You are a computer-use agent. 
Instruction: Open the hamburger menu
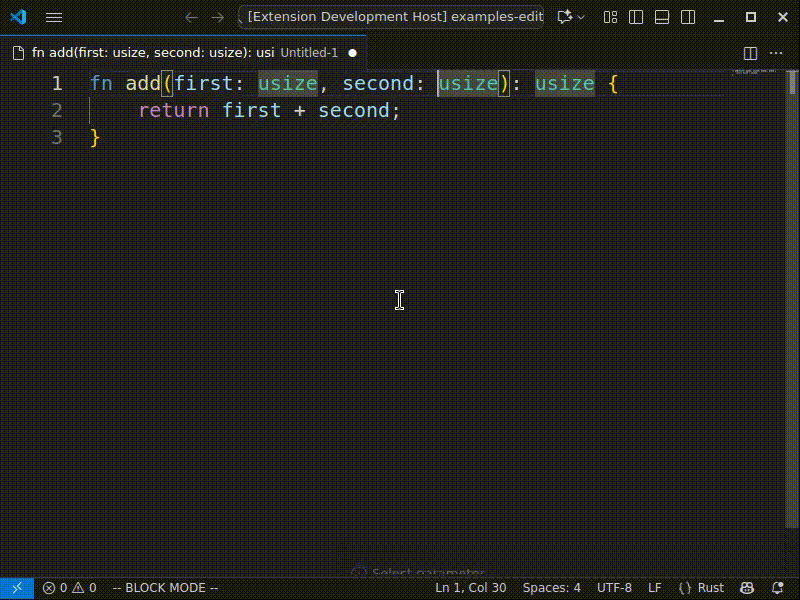(x=53, y=17)
